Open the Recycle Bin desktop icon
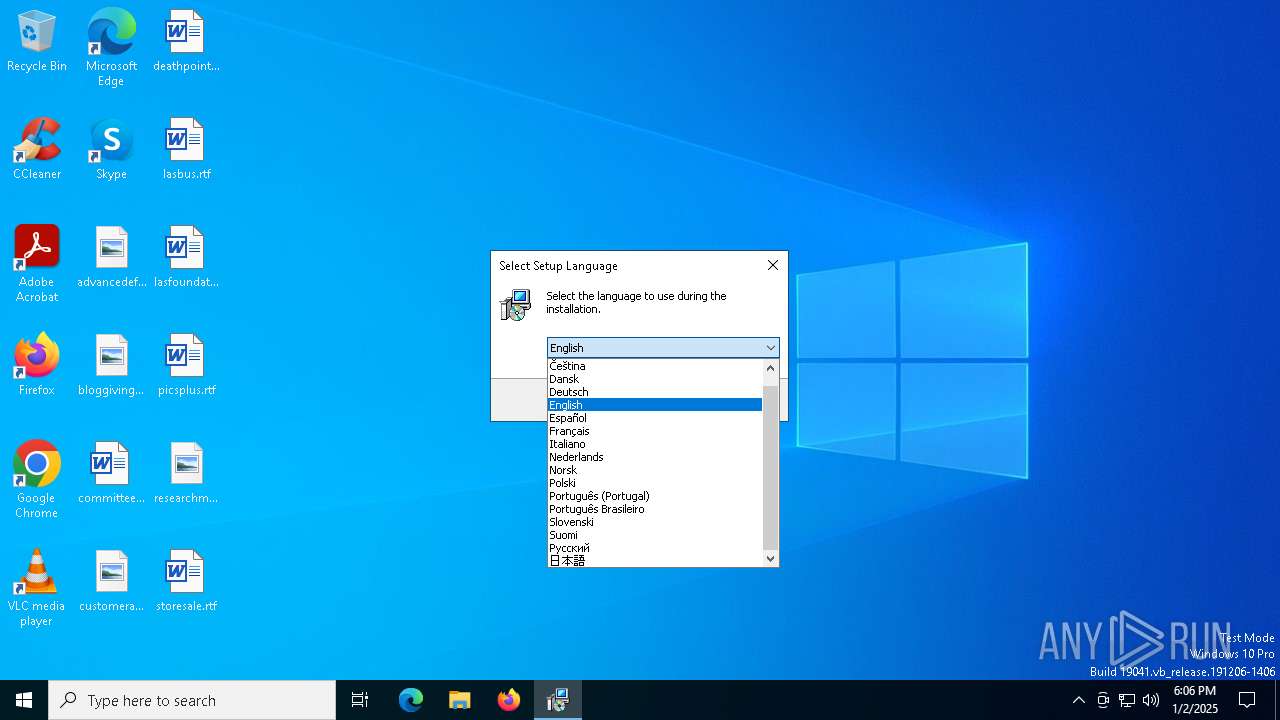Image resolution: width=1280 pixels, height=720 pixels. [x=37, y=42]
